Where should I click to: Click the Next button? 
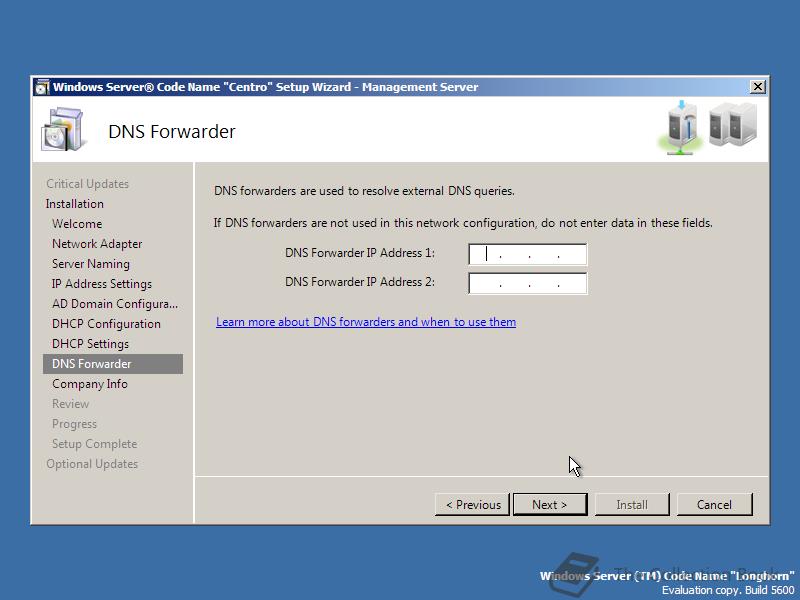pos(550,505)
